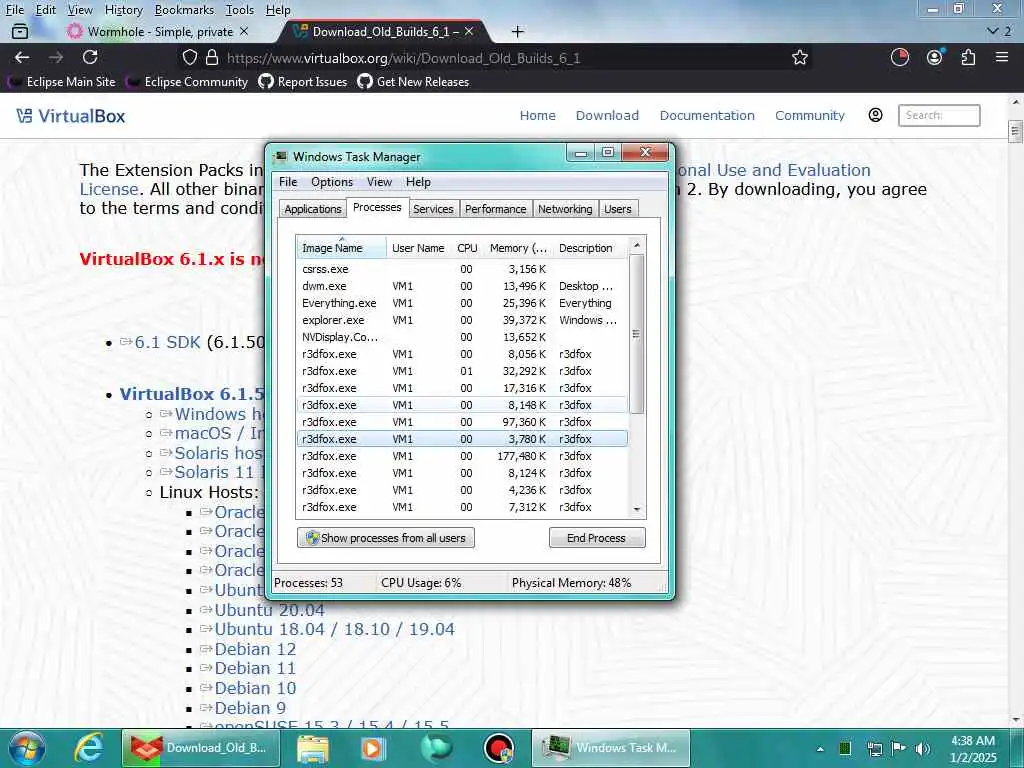Open the Eclipse Community bookmark
Screen dimensions: 1024x768
(188, 82)
